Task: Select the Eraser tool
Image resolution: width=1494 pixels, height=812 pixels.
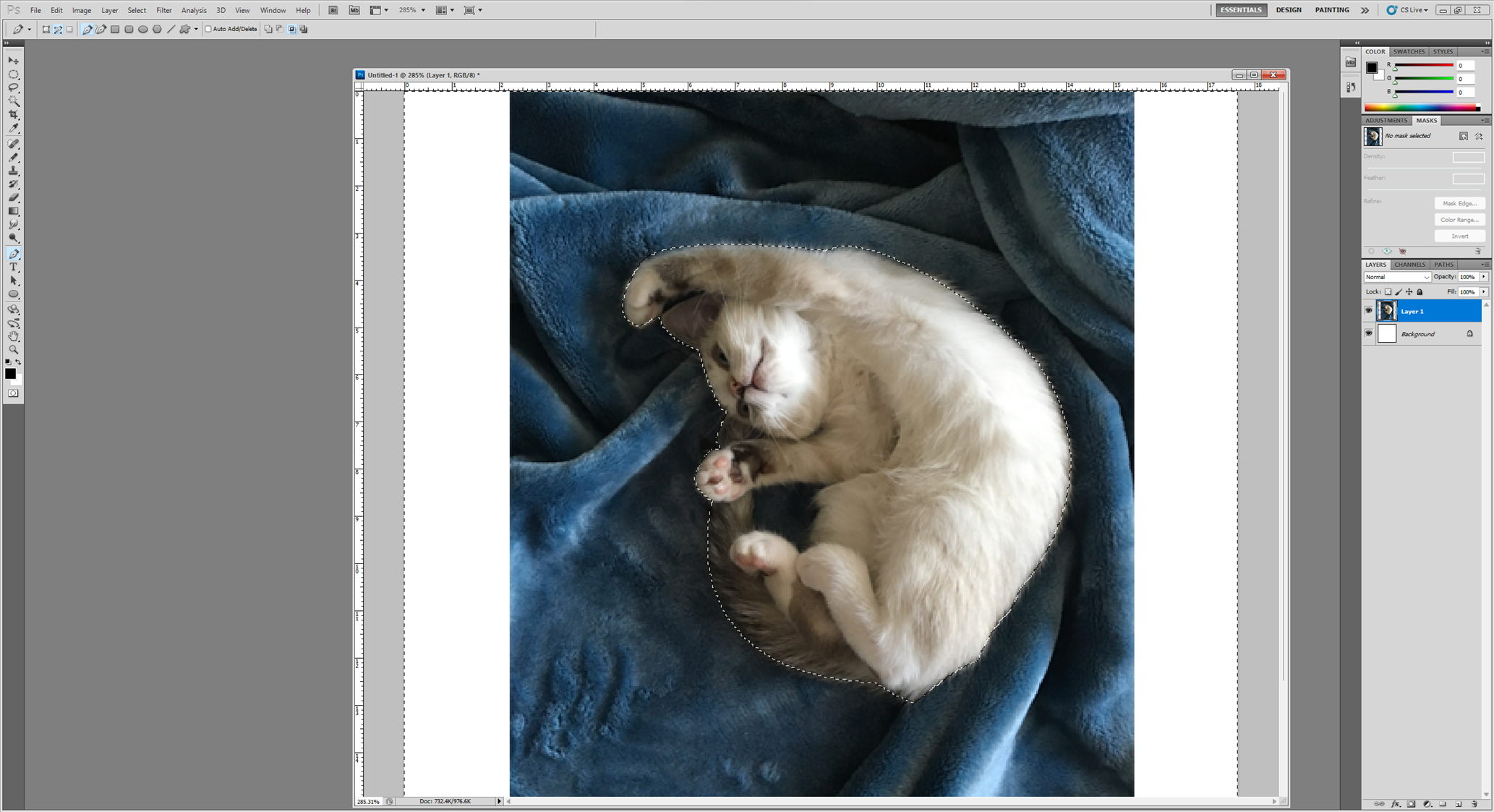Action: coord(14,197)
